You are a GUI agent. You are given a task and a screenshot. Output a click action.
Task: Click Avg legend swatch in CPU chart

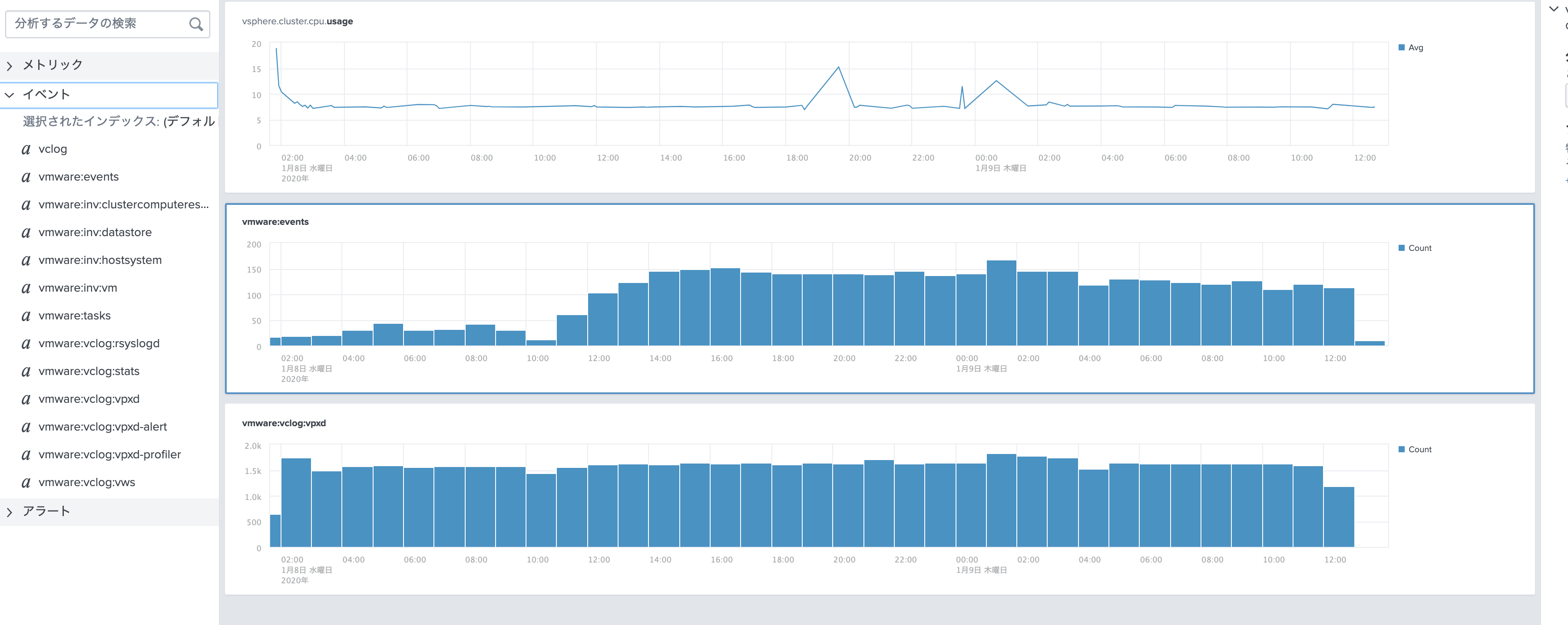(1401, 47)
